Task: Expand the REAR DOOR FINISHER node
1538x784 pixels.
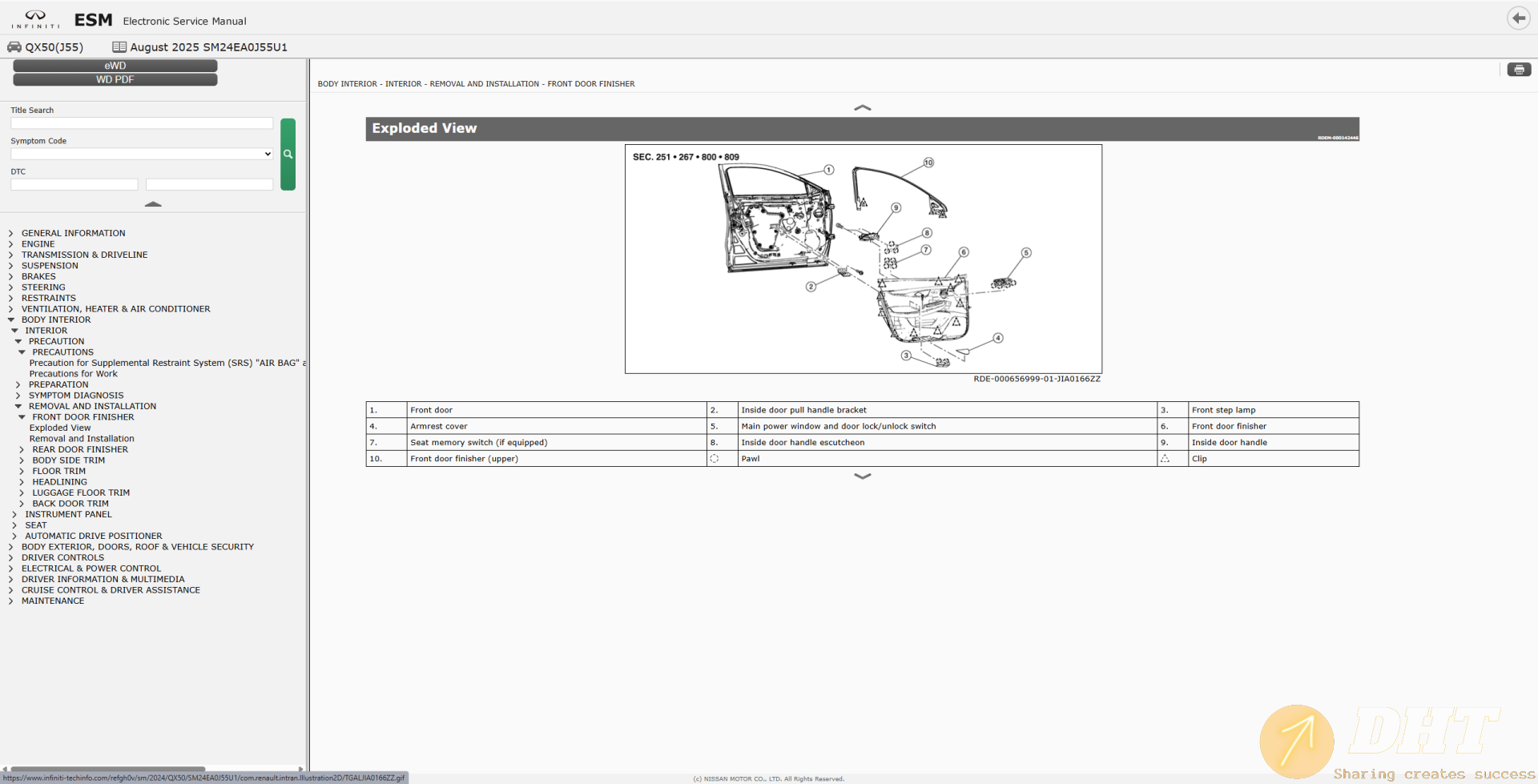Action: click(22, 450)
